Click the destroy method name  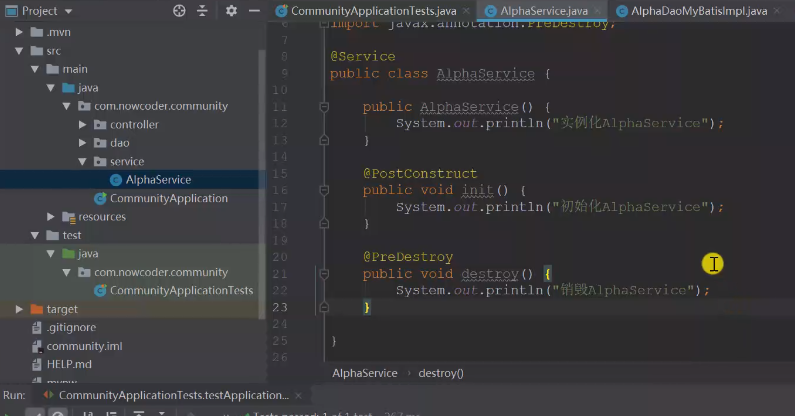point(490,274)
